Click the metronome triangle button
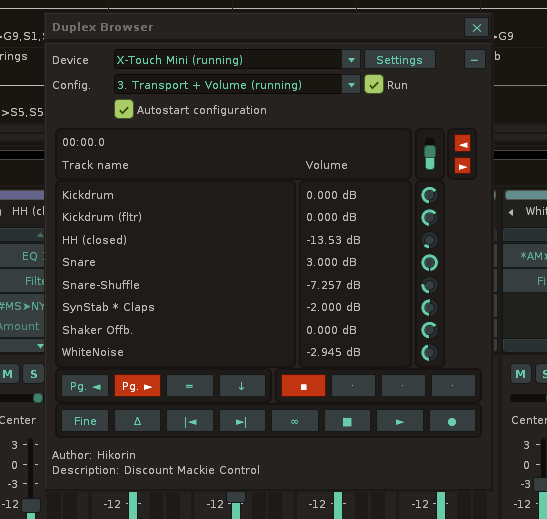The image size is (547, 519). point(137,421)
